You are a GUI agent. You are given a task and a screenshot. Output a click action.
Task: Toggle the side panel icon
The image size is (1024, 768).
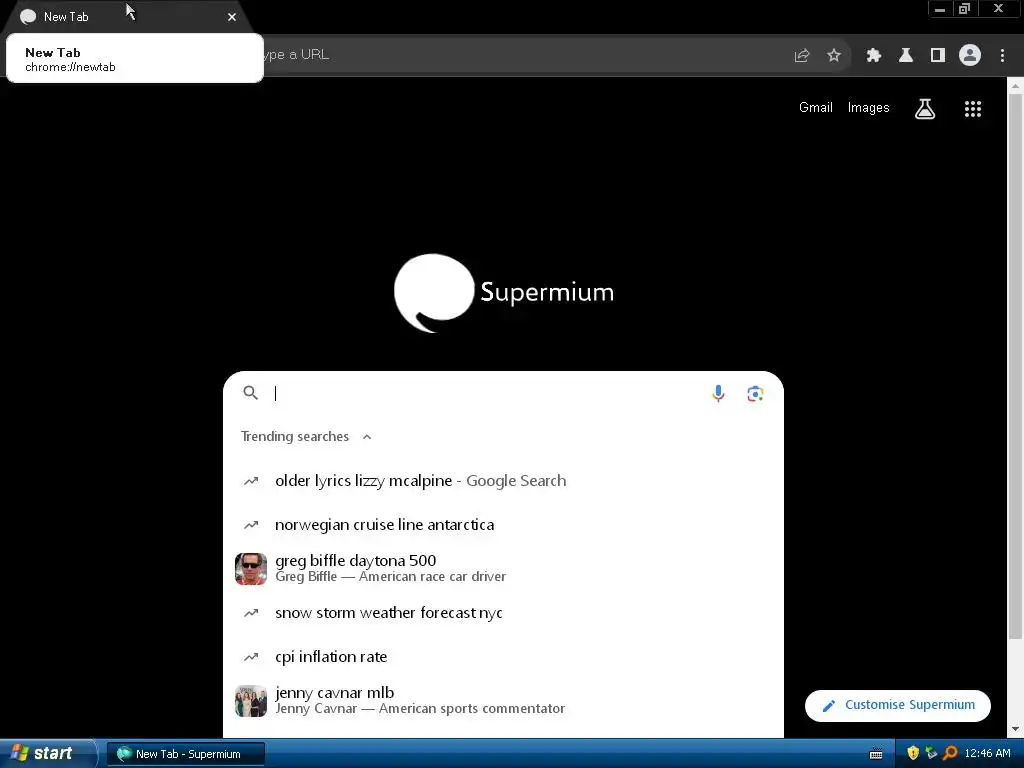tap(937, 56)
